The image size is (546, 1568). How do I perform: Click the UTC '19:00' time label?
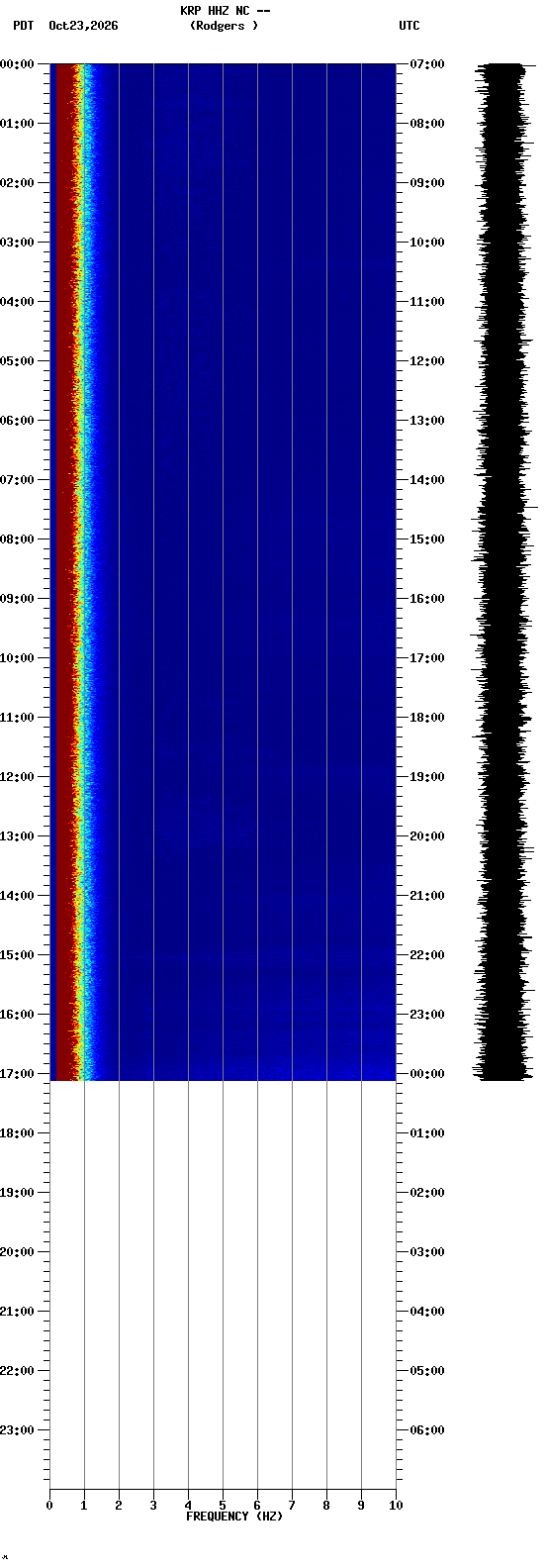426,777
